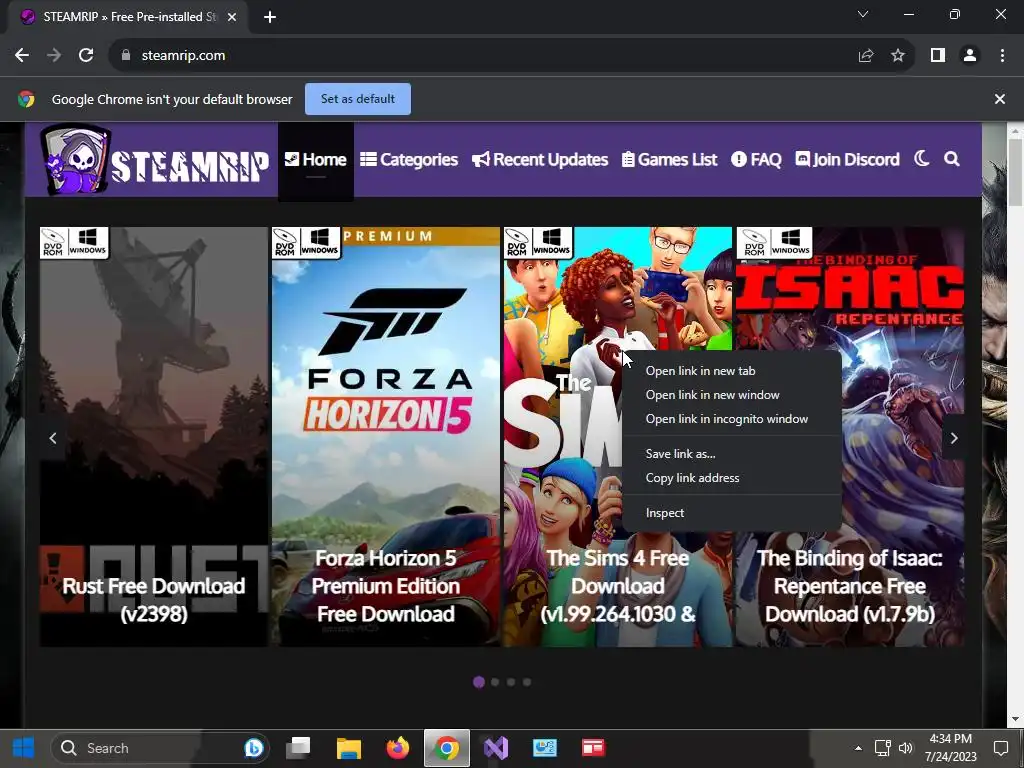The height and width of the screenshot is (768, 1024).
Task: Expand the tab search chevron
Action: [863, 14]
